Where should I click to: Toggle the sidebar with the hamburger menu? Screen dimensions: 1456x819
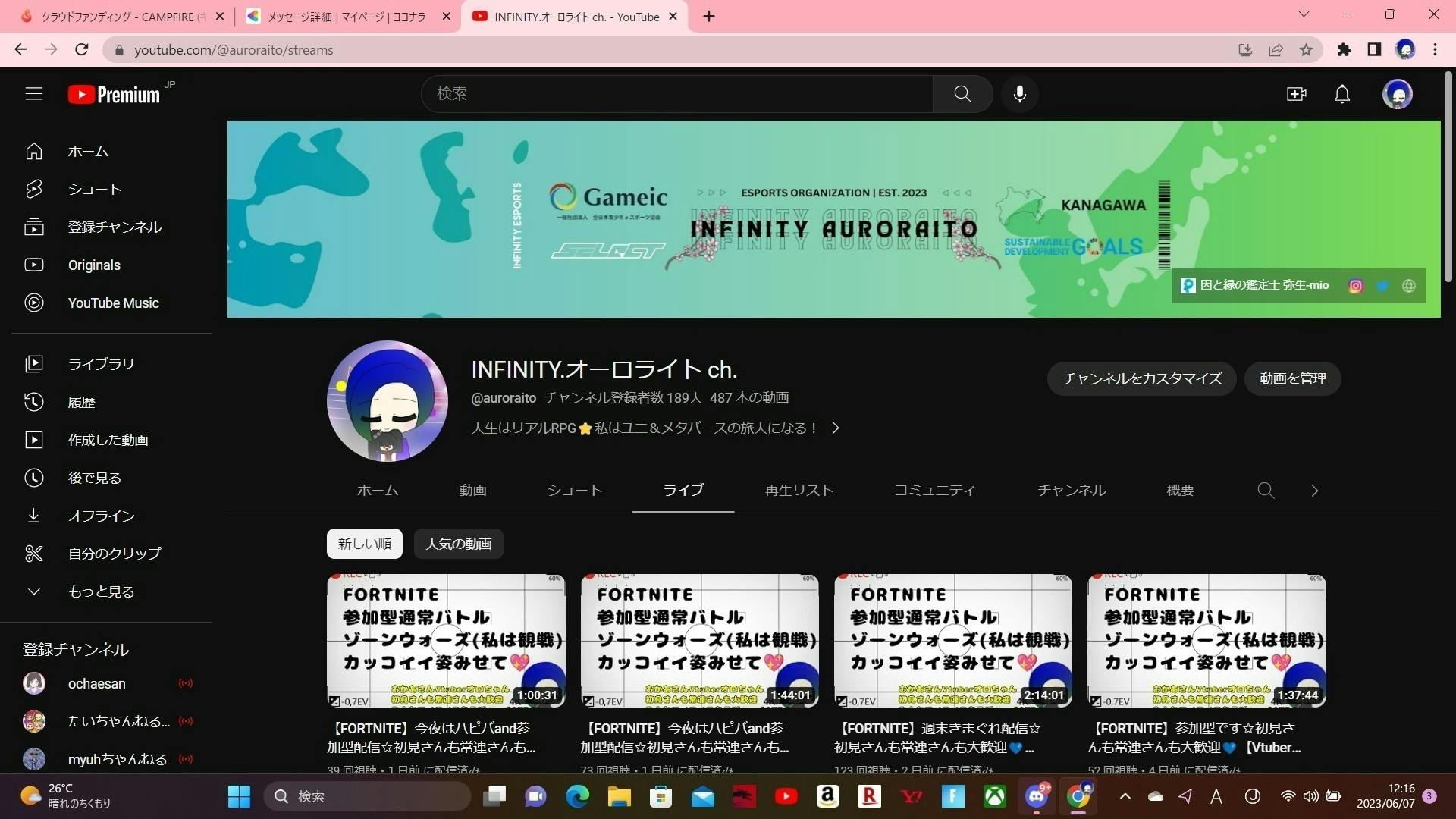click(34, 93)
